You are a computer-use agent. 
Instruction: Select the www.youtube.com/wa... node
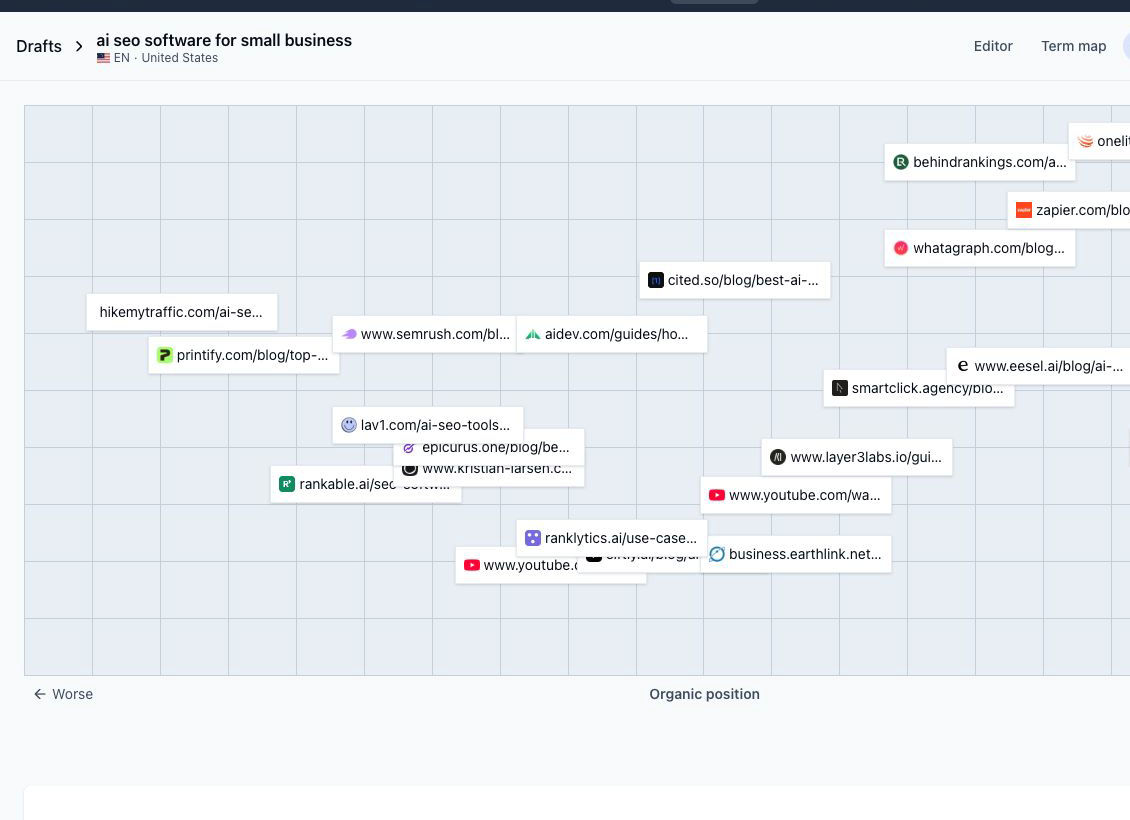click(x=796, y=495)
